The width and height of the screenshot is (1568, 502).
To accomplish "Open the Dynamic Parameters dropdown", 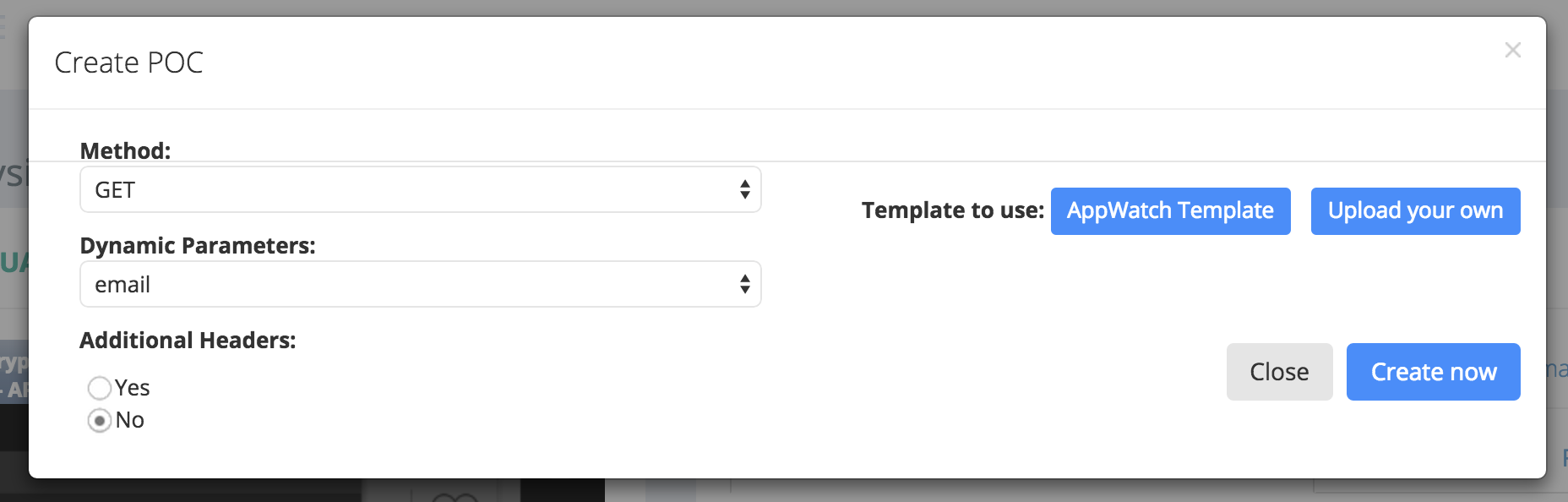I will pos(420,285).
